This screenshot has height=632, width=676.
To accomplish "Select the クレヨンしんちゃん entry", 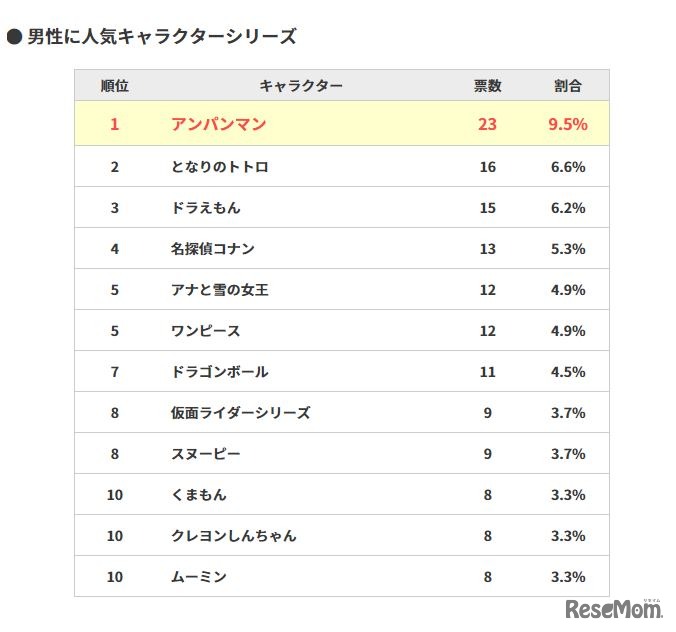I will (x=233, y=536).
